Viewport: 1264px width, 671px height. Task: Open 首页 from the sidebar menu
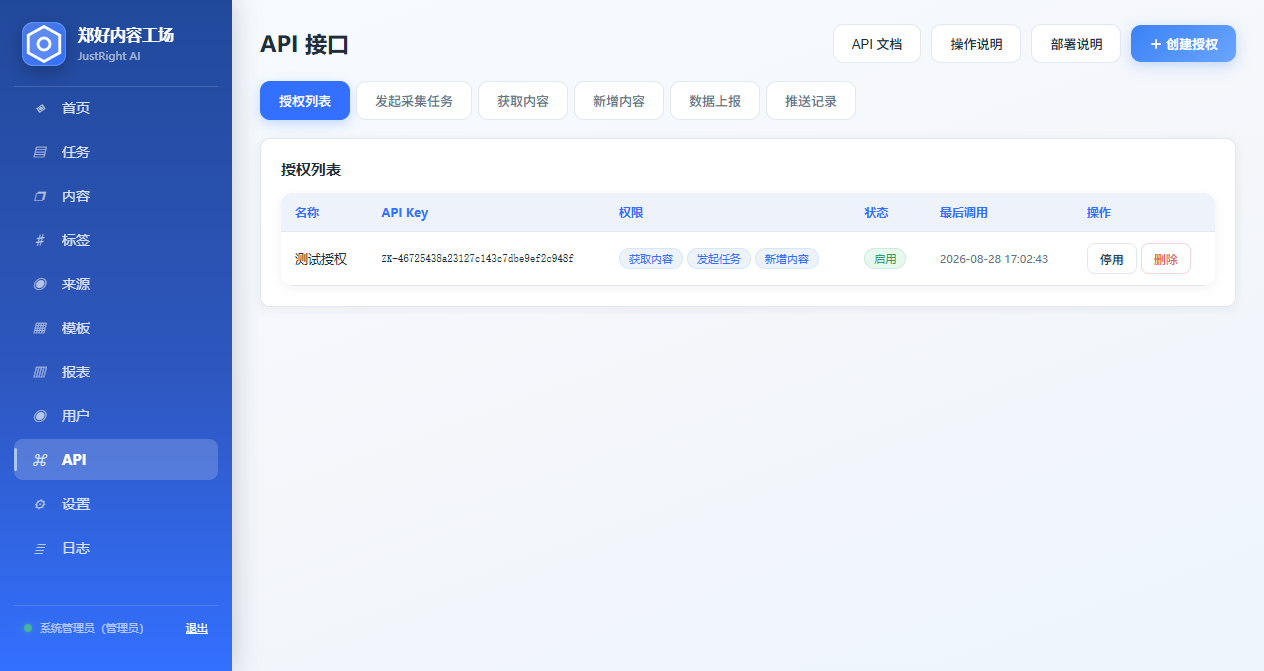(116, 108)
